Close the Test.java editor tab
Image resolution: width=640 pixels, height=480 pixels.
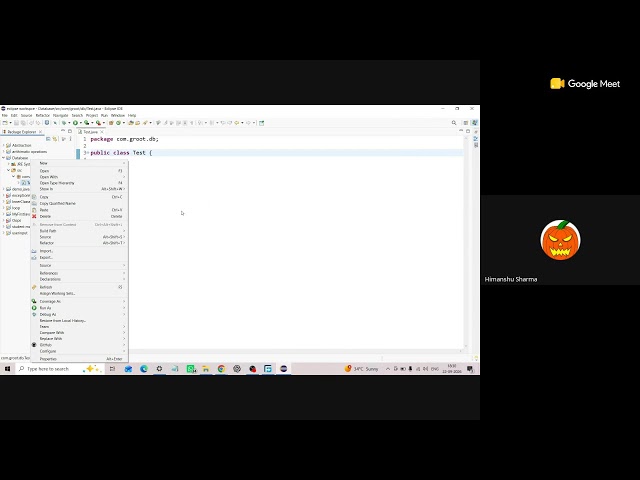point(102,132)
